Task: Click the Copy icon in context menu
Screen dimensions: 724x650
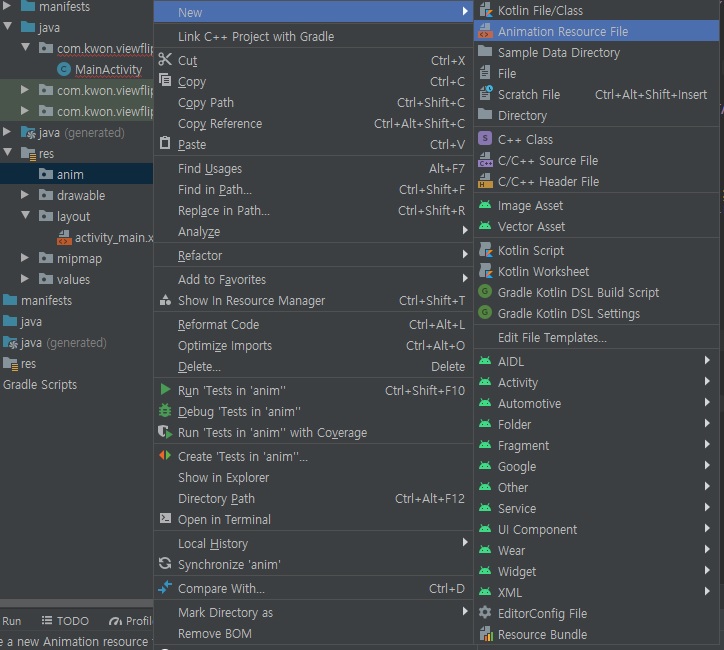Action: pos(165,80)
